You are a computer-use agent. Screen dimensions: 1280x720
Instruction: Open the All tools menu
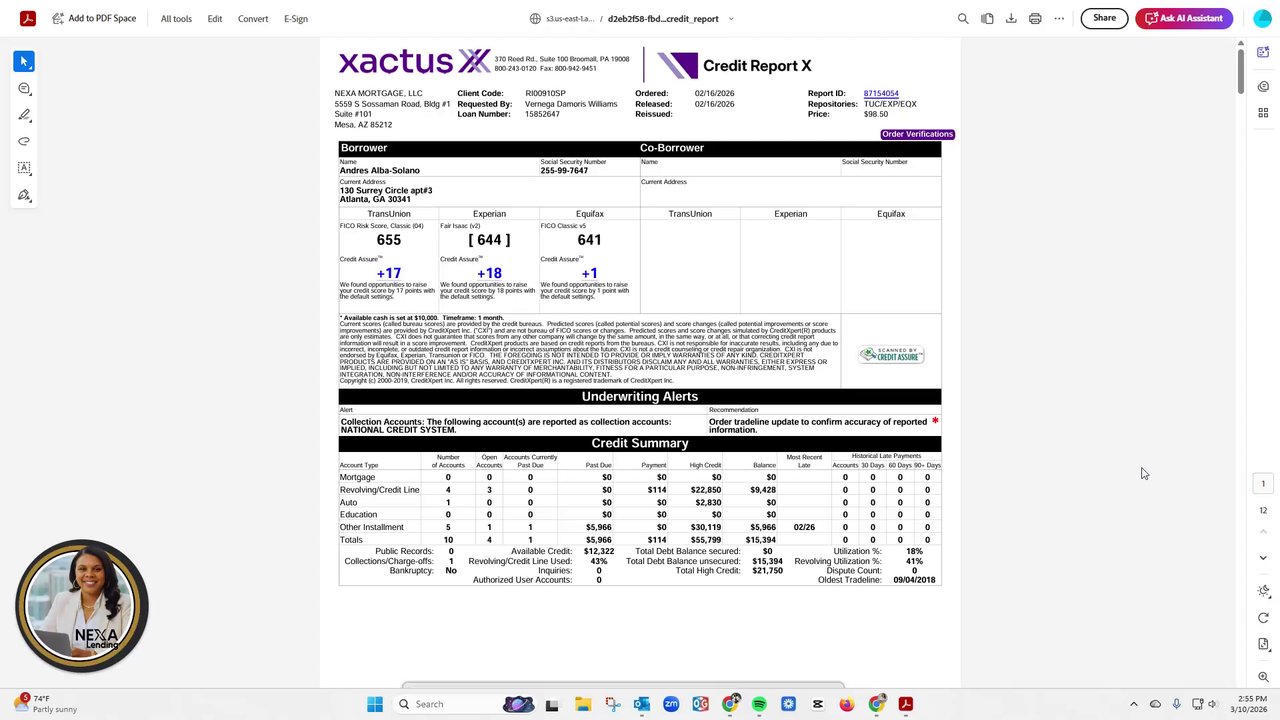click(x=176, y=18)
